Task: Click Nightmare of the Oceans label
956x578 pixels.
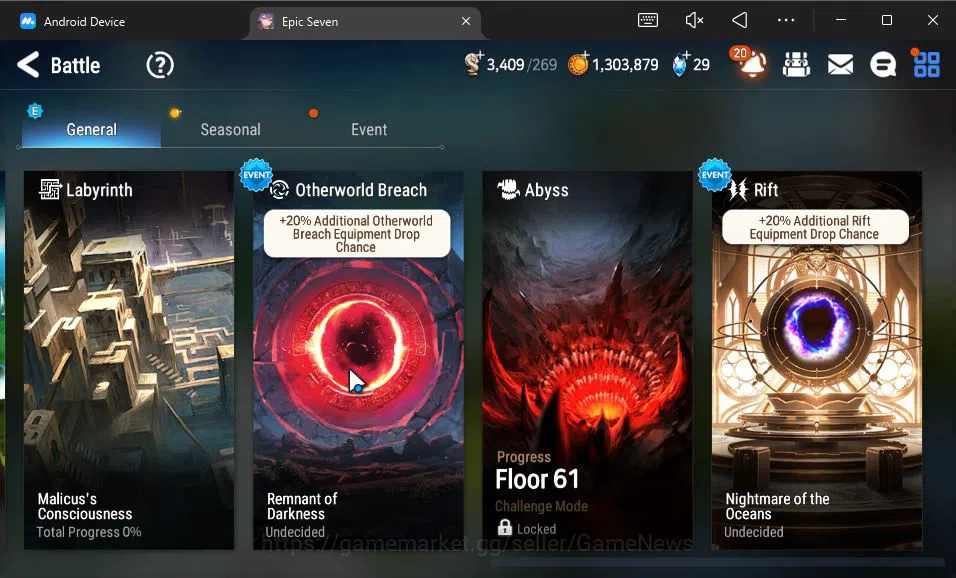Action: click(x=777, y=506)
